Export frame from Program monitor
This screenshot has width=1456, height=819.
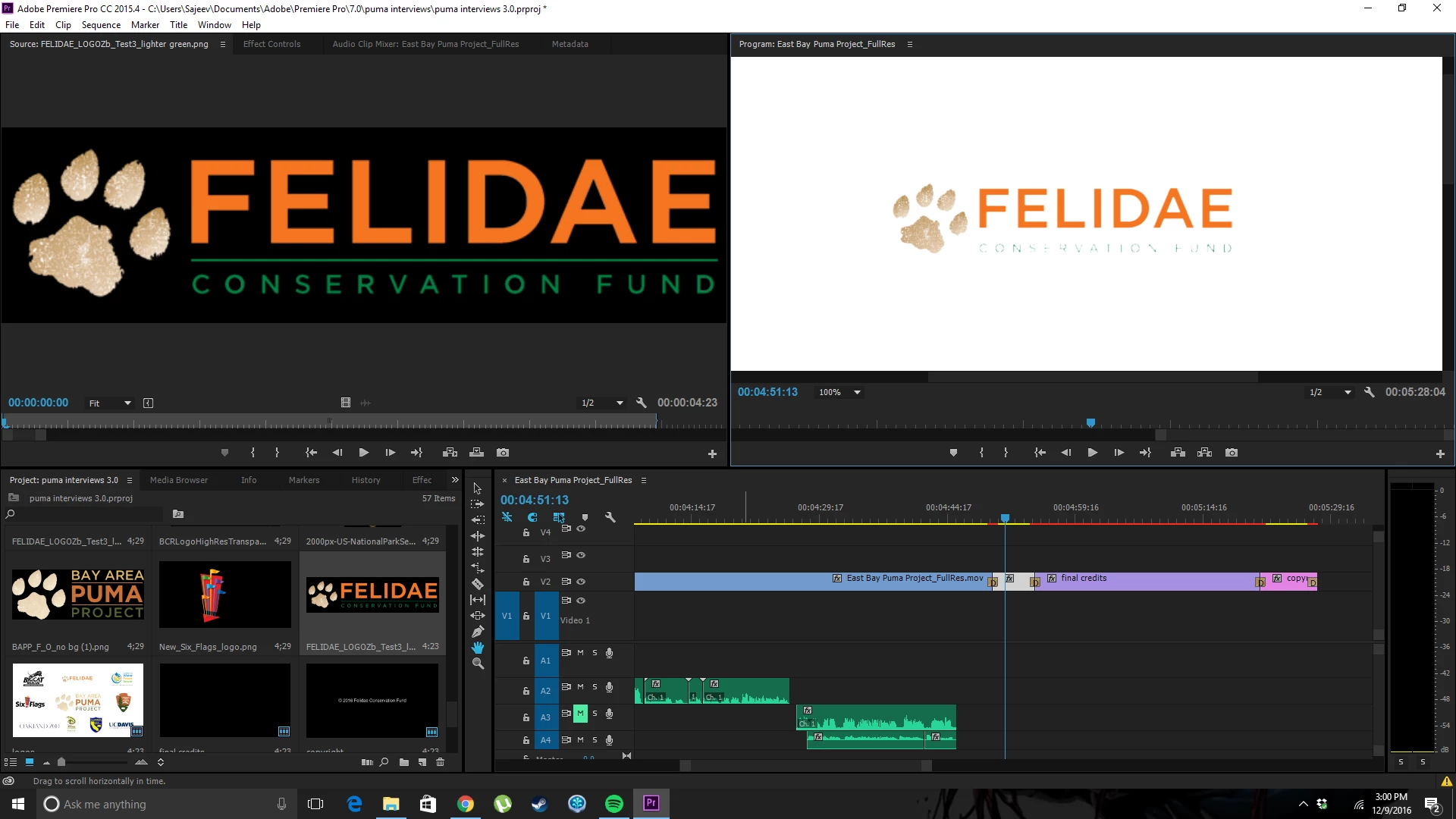point(1232,453)
